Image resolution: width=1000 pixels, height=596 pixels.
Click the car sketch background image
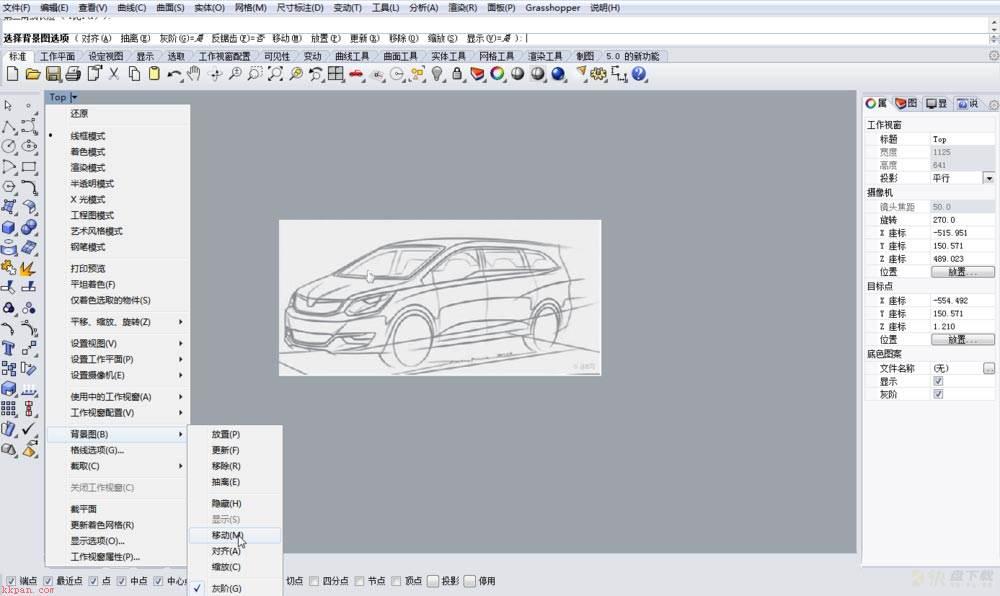440,298
